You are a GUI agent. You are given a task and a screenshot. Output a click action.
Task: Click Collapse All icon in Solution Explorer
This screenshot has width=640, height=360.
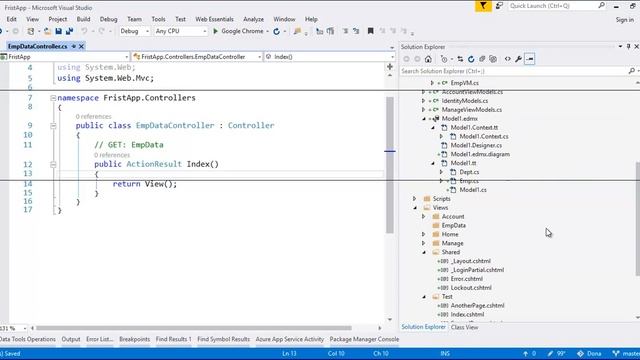pyautogui.click(x=482, y=59)
